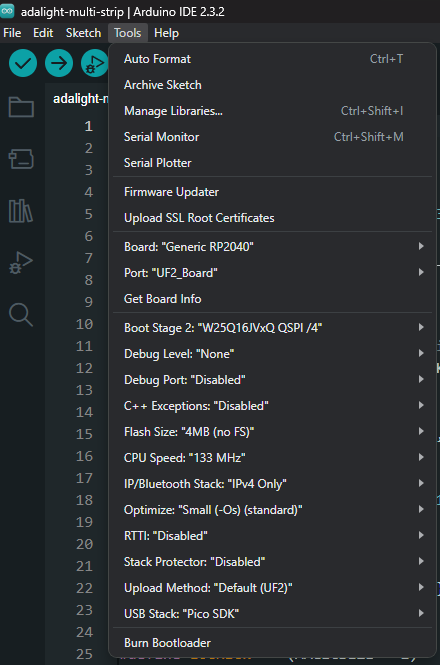Click line number 10 in the editor gutter
This screenshot has width=440, height=665.
pos(84,324)
